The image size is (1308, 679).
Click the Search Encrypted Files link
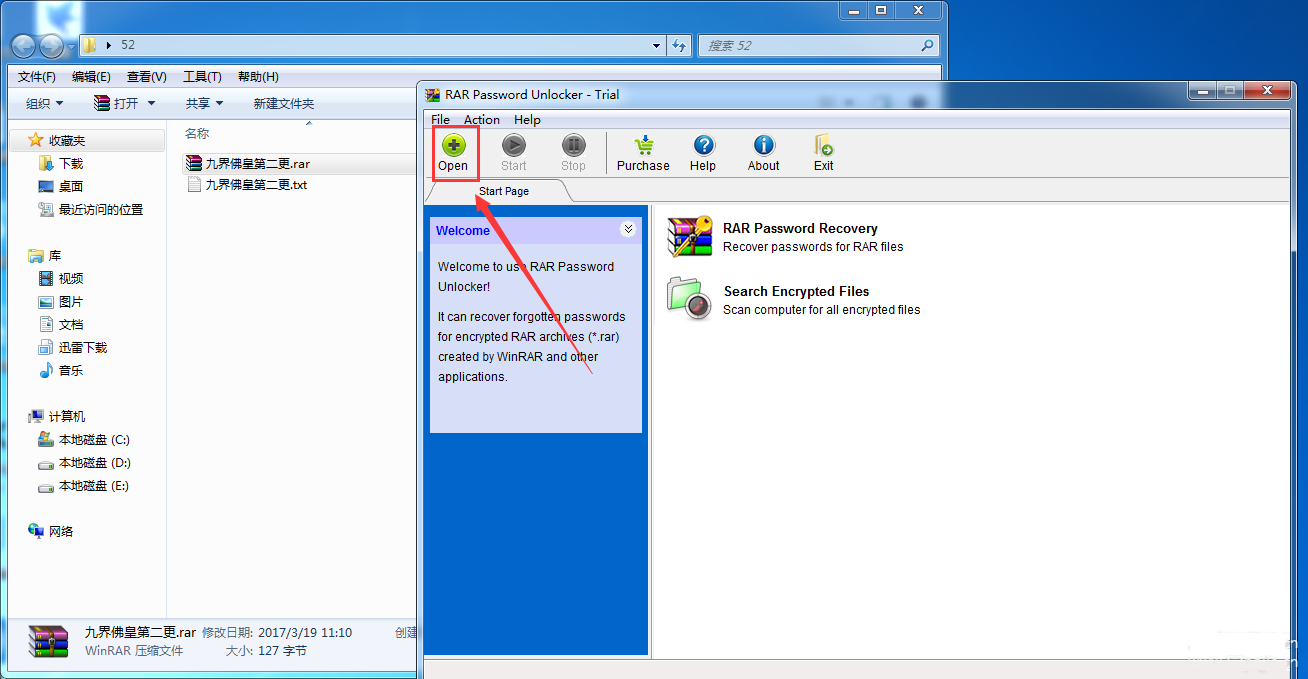click(796, 292)
